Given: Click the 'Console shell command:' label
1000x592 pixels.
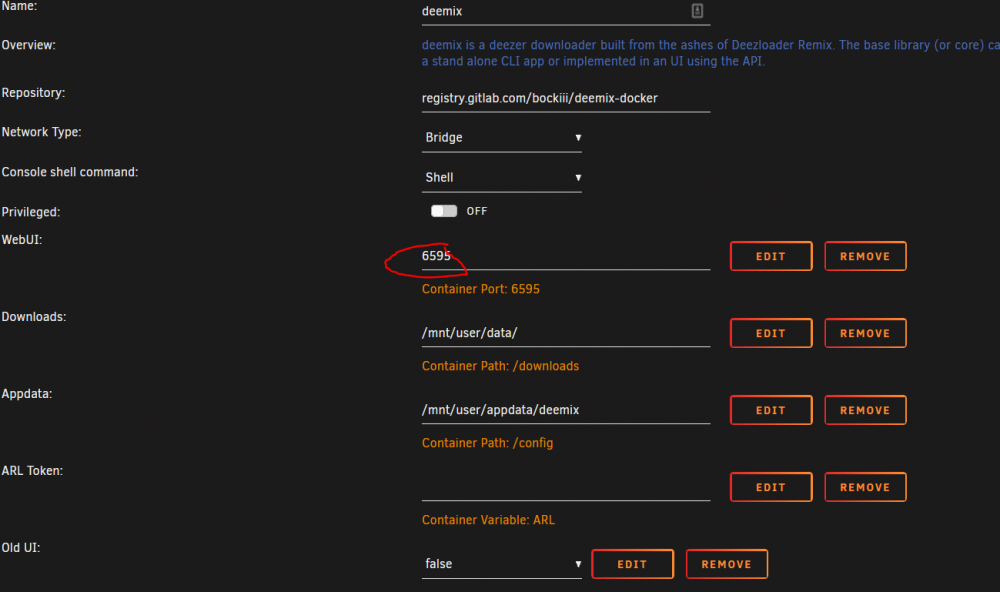Looking at the screenshot, I should 70,172.
